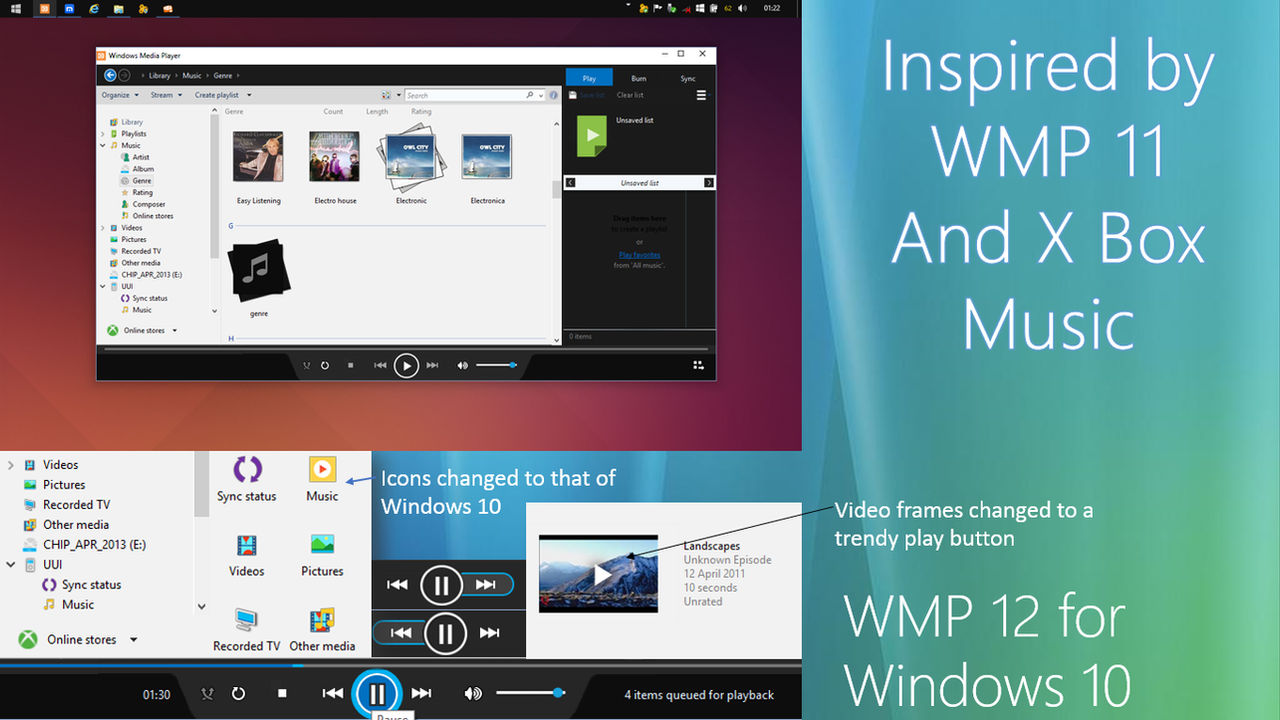The width and height of the screenshot is (1280, 720).
Task: Select the Genre item in the Music library
Action: pyautogui.click(x=140, y=180)
